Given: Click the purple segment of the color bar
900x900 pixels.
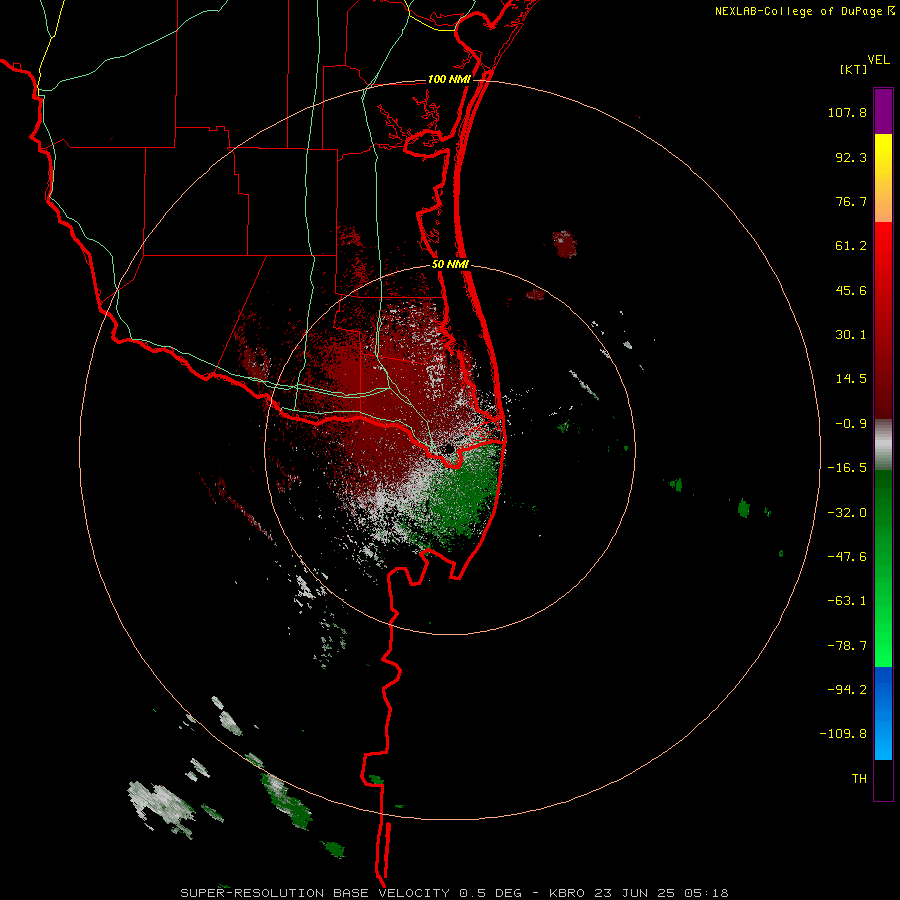Looking at the screenshot, I should pyautogui.click(x=883, y=111).
